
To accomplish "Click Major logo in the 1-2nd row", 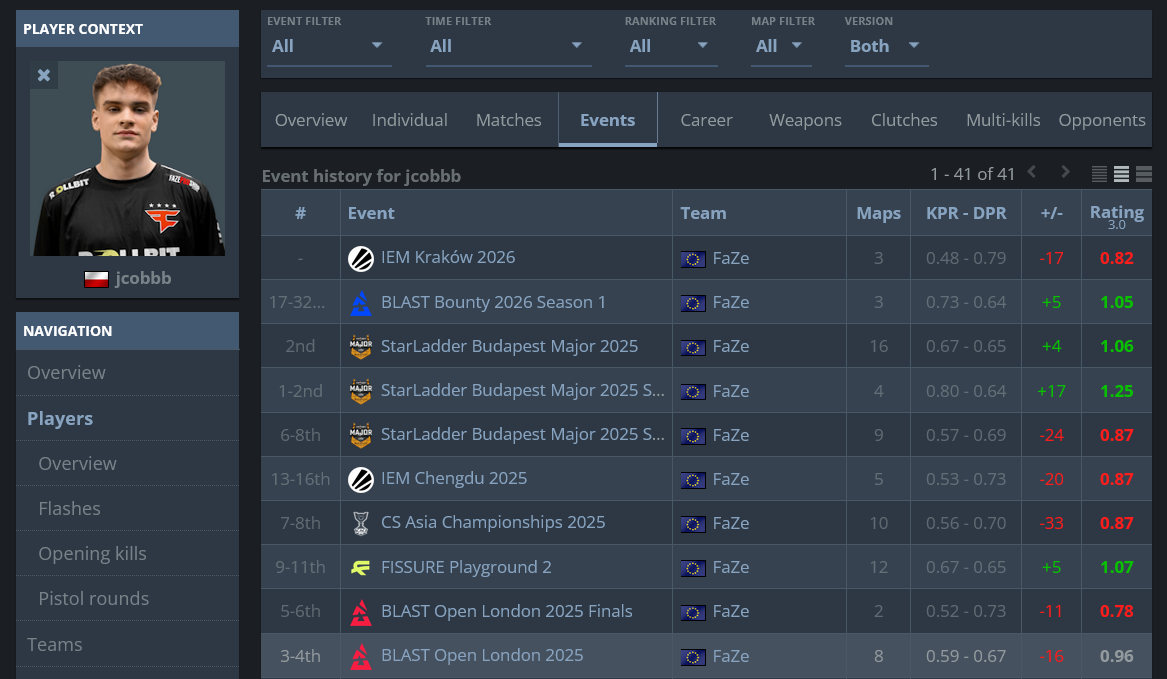I will point(361,391).
